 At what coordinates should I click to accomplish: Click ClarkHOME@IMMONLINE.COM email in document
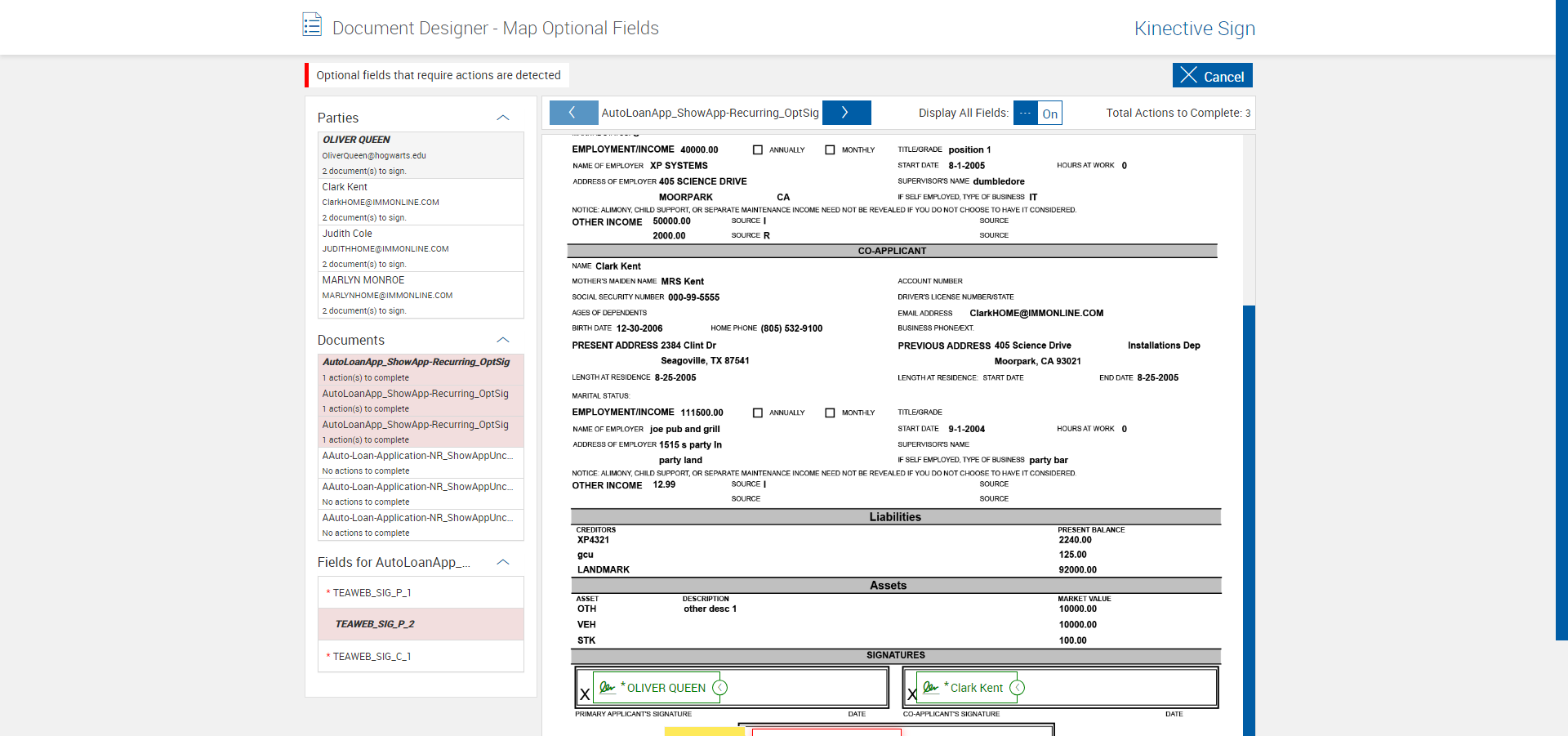[x=1036, y=314]
